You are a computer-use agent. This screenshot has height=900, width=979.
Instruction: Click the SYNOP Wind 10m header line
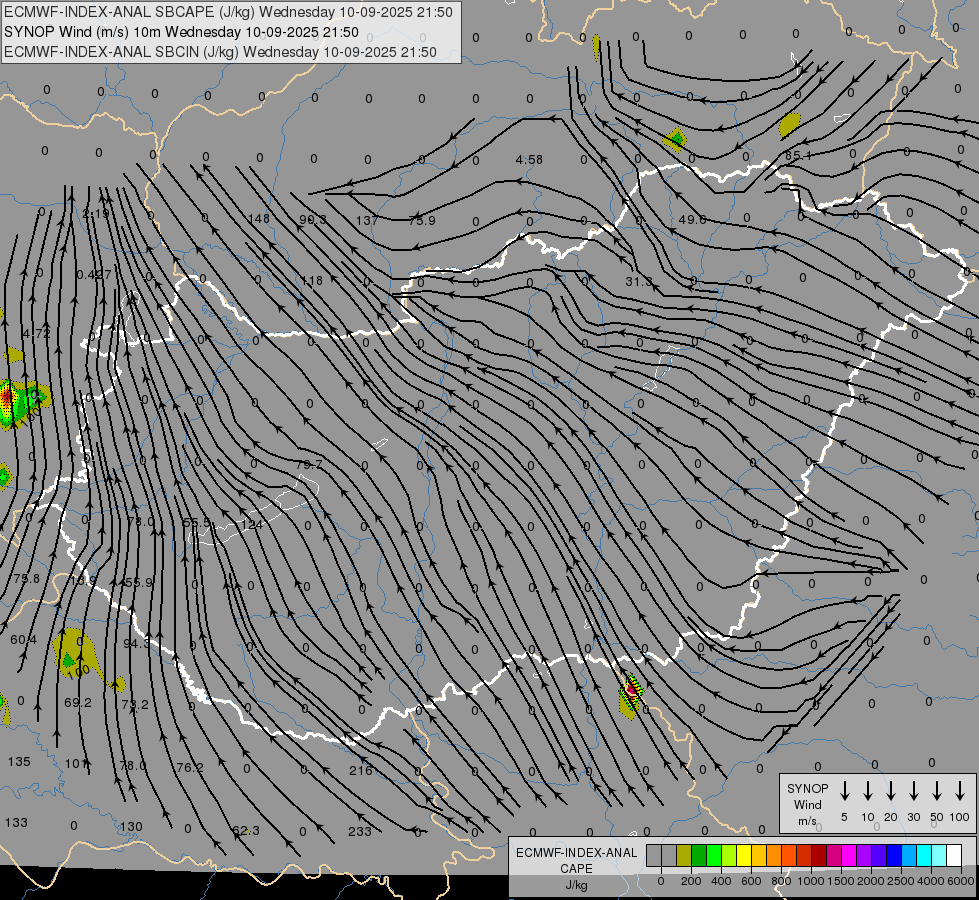click(x=181, y=32)
